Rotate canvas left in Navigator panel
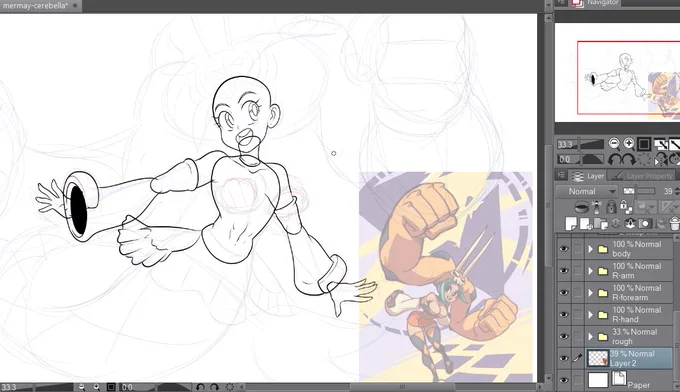Screen dimensions: 680x392 (614, 159)
